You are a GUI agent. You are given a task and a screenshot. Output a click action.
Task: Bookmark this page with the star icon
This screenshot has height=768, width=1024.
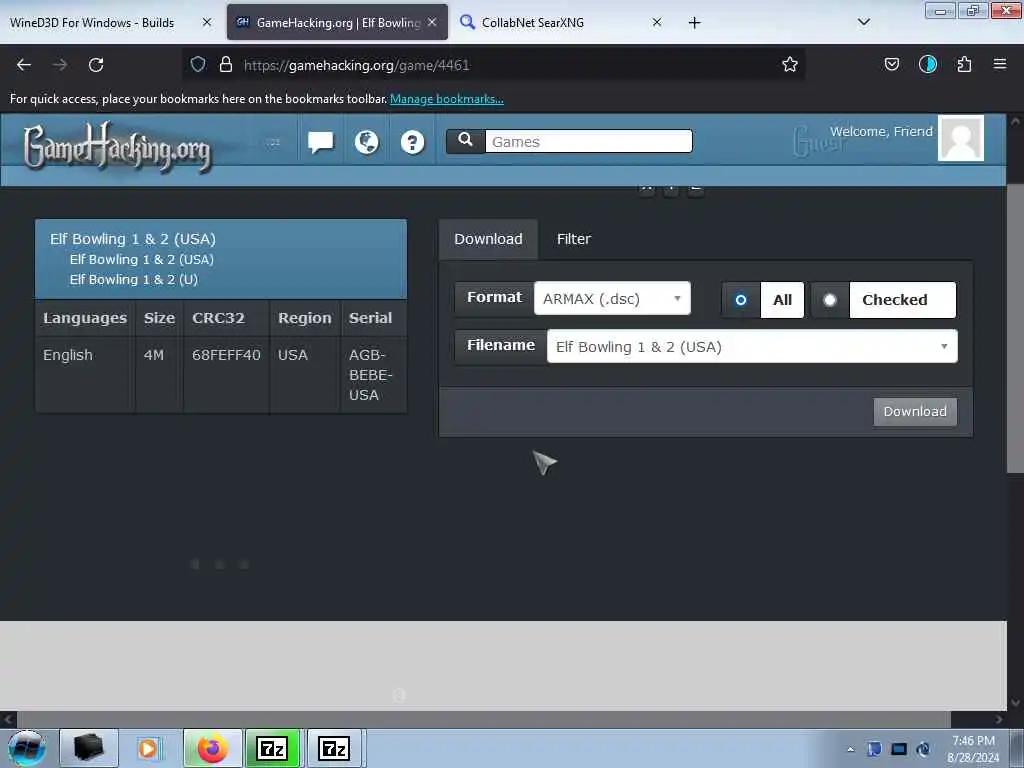pos(790,64)
